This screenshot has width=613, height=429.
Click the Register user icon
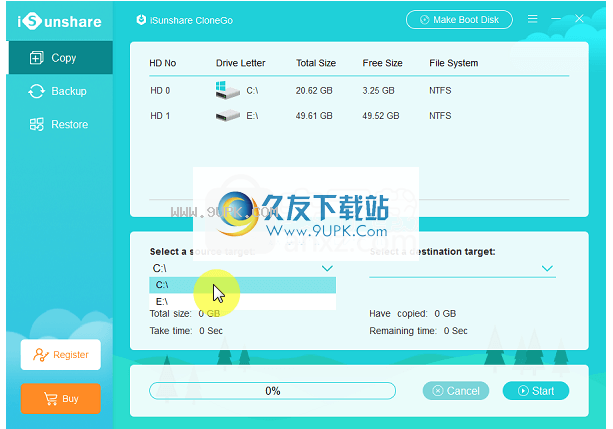pos(41,355)
